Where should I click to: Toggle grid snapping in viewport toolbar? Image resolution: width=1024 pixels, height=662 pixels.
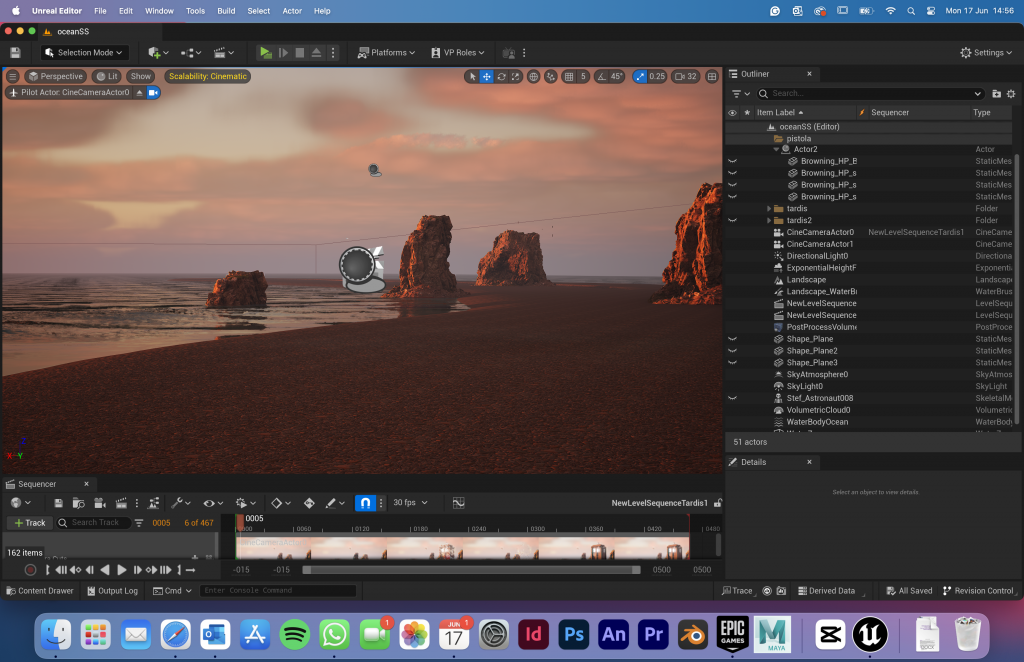[568, 76]
